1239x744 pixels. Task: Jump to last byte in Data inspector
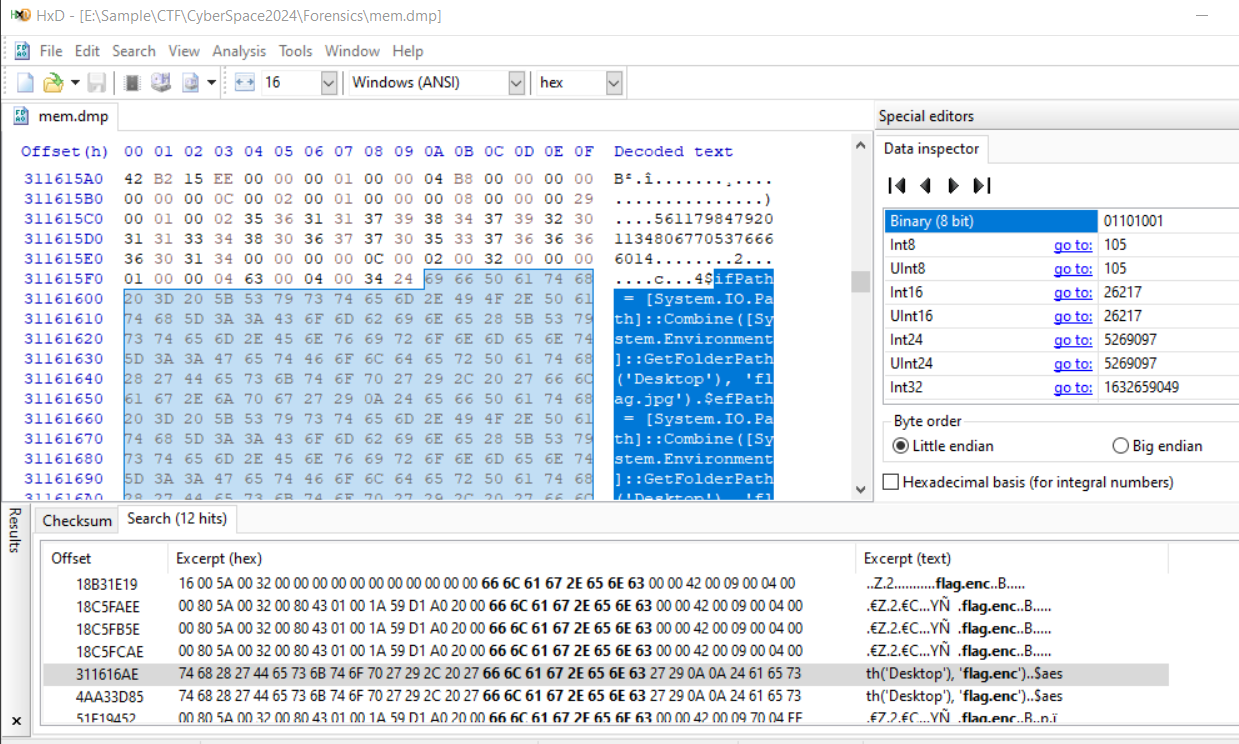(982, 185)
